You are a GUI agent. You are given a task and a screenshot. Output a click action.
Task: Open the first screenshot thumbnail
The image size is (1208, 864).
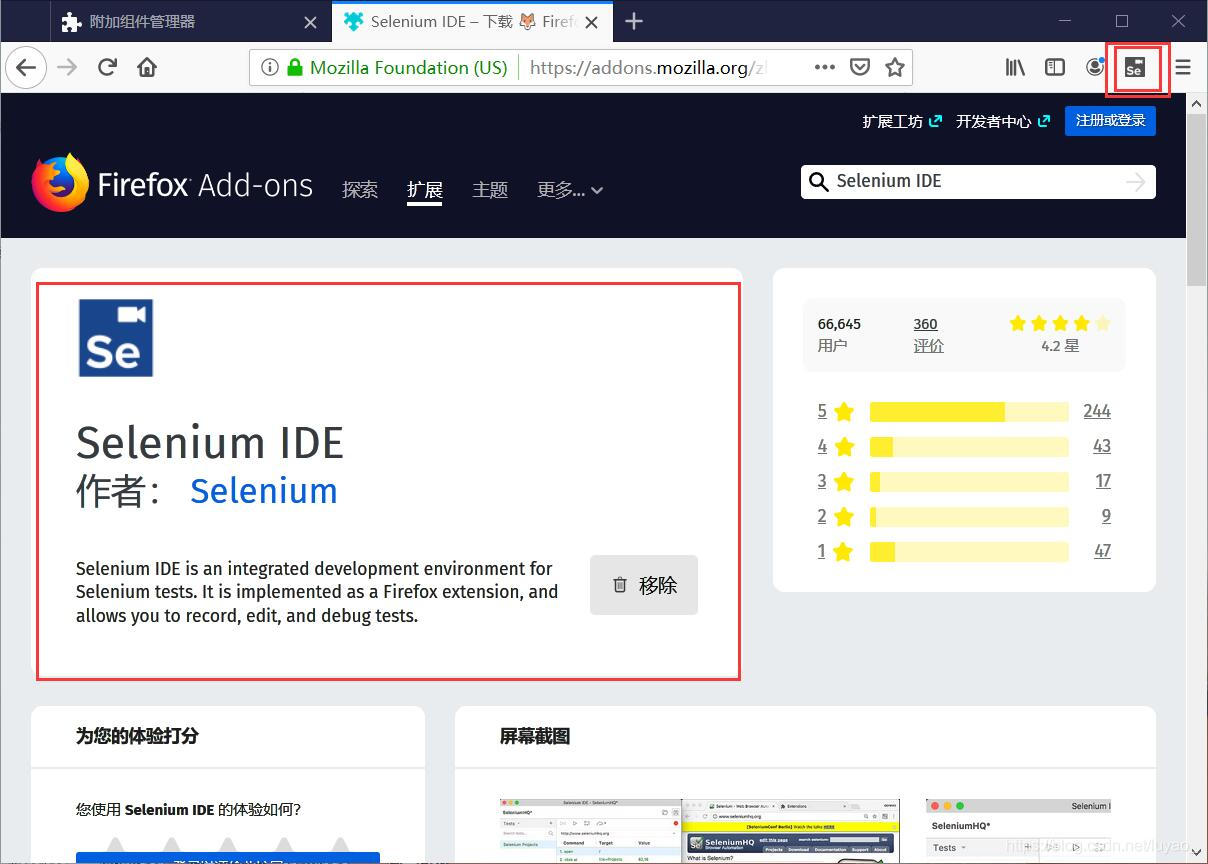click(590, 830)
